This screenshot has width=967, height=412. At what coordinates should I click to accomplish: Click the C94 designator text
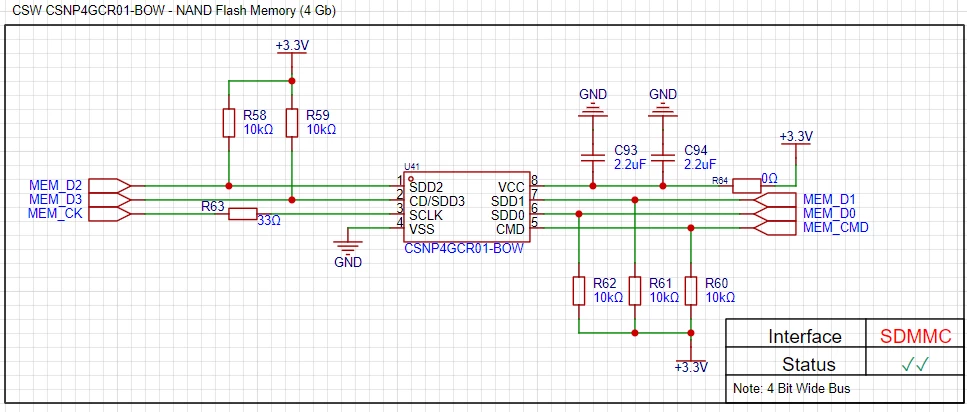pos(696,150)
